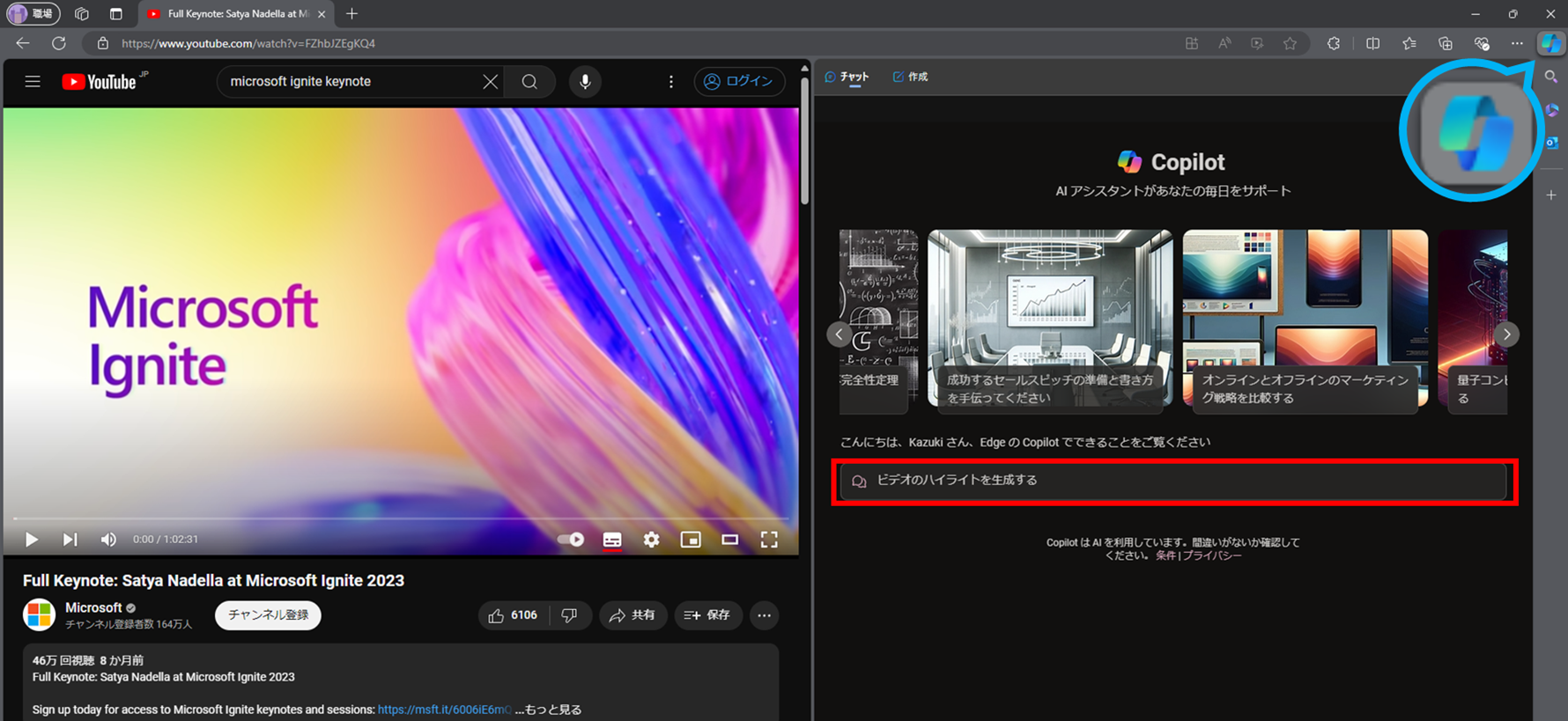Play the Microsoft Ignite video

(x=31, y=540)
